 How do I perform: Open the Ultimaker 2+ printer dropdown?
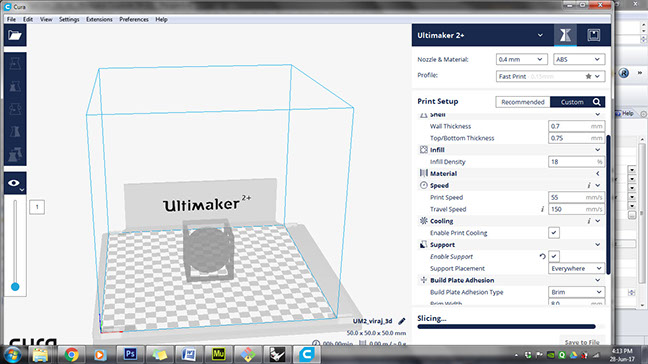[482, 35]
